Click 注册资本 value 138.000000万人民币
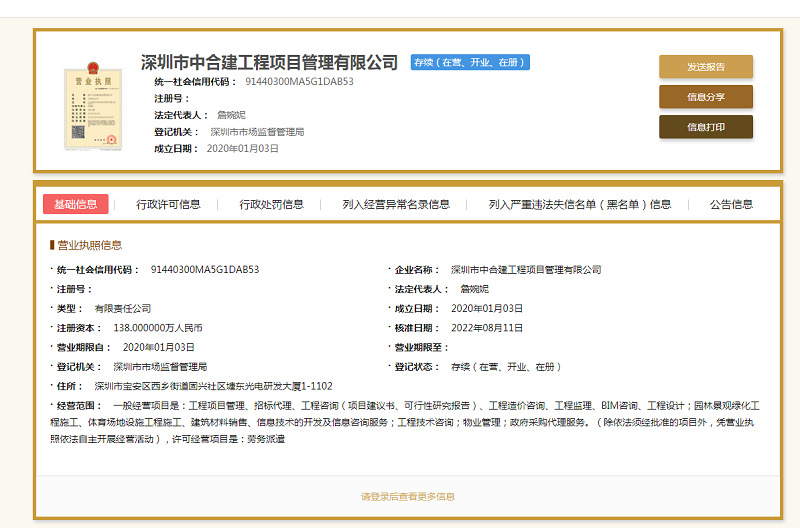The width and height of the screenshot is (800, 528). click(x=158, y=328)
